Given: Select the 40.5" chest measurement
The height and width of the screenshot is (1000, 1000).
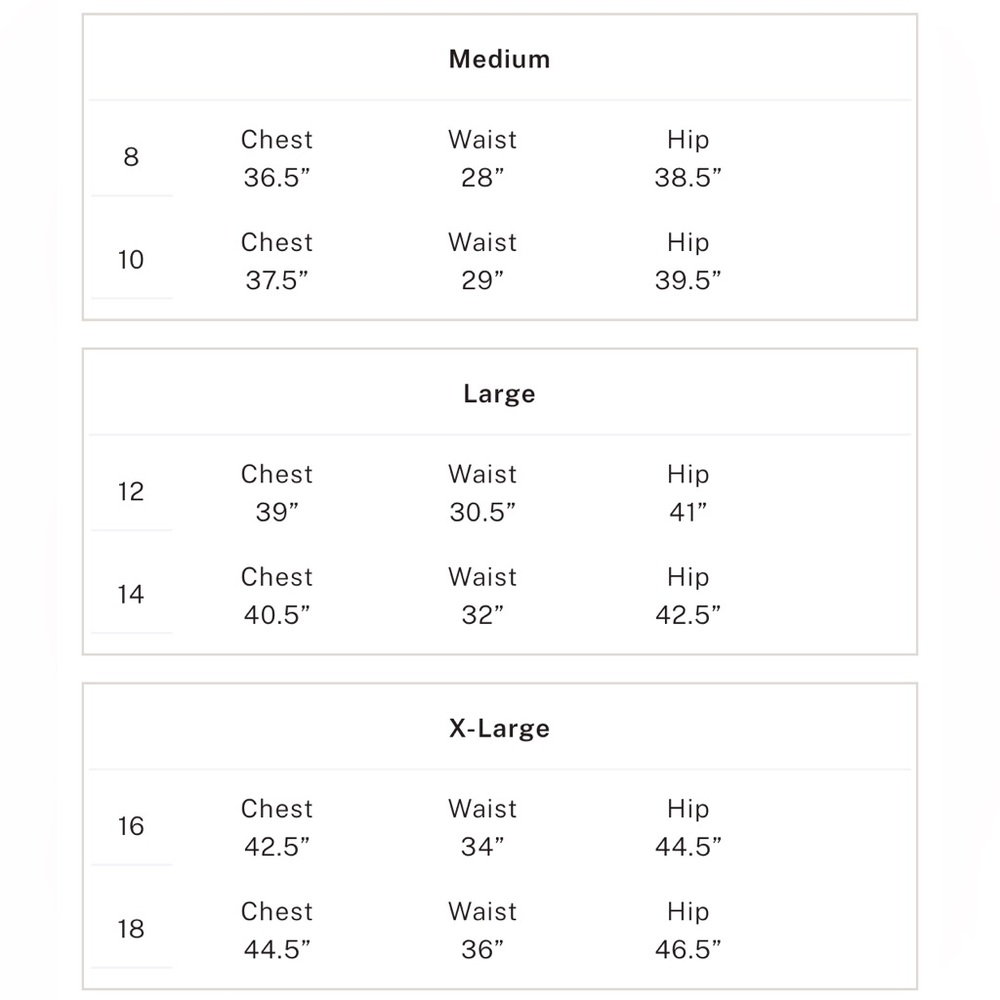Looking at the screenshot, I should point(277,616).
